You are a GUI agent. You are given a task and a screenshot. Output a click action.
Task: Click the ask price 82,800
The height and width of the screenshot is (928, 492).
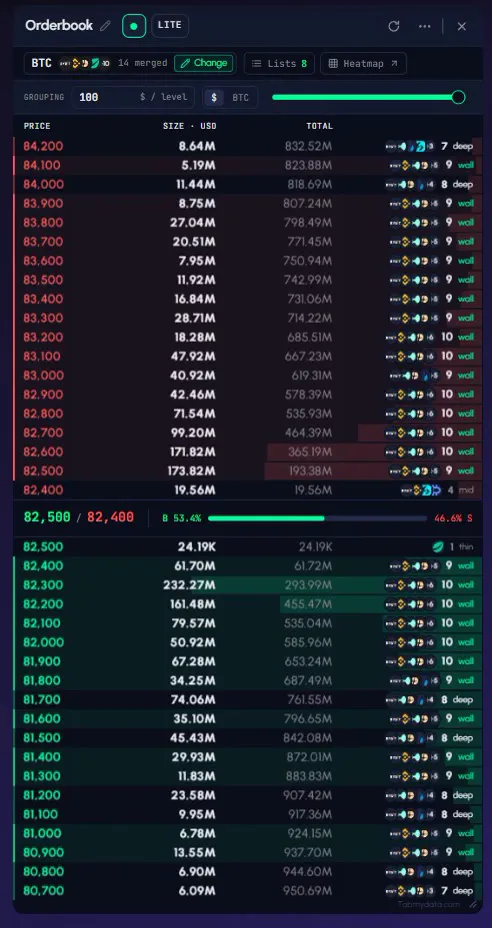tap(43, 413)
